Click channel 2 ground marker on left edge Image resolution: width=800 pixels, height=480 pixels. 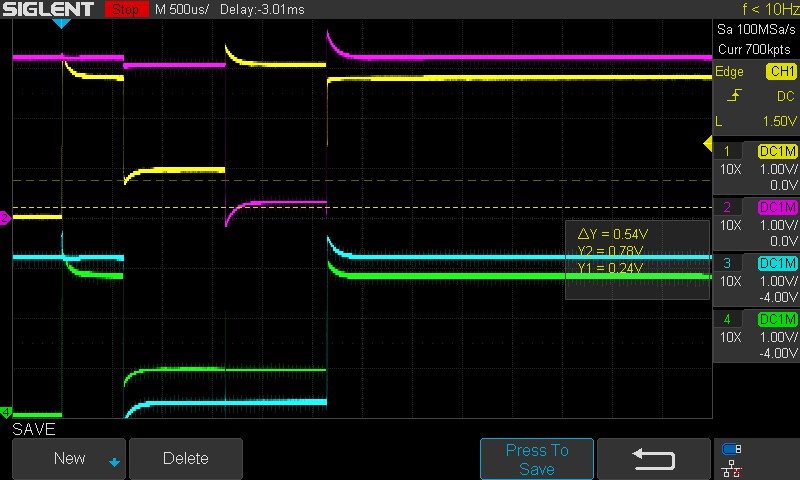coord(5,217)
